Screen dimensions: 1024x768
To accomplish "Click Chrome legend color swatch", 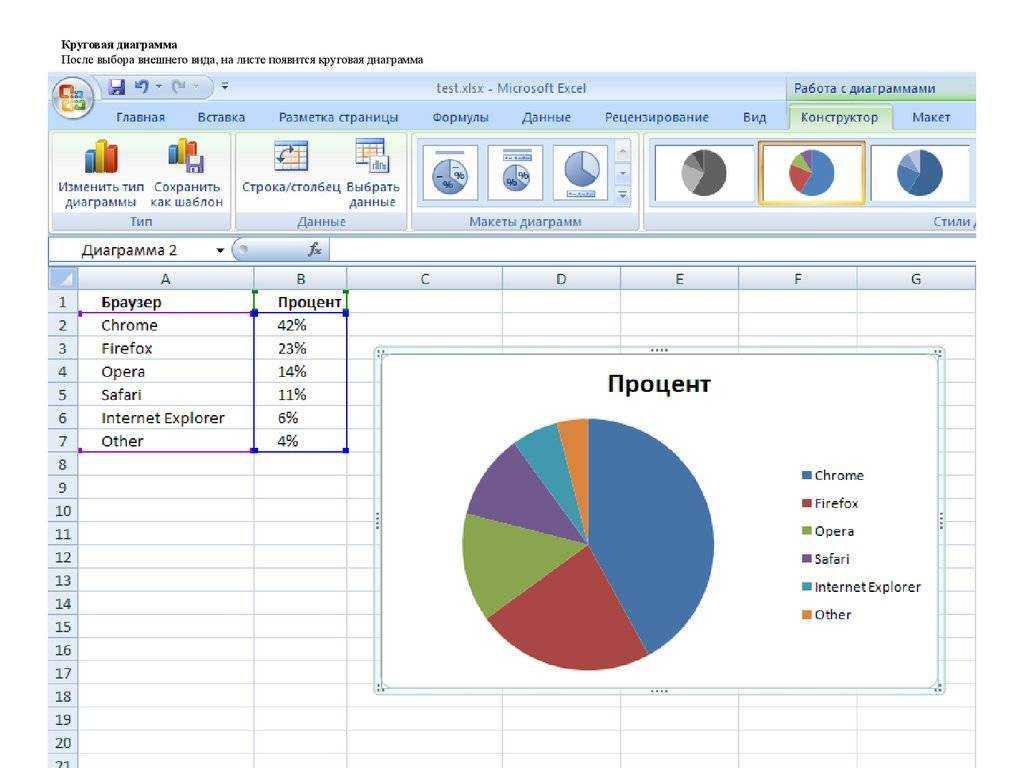I will tap(807, 475).
